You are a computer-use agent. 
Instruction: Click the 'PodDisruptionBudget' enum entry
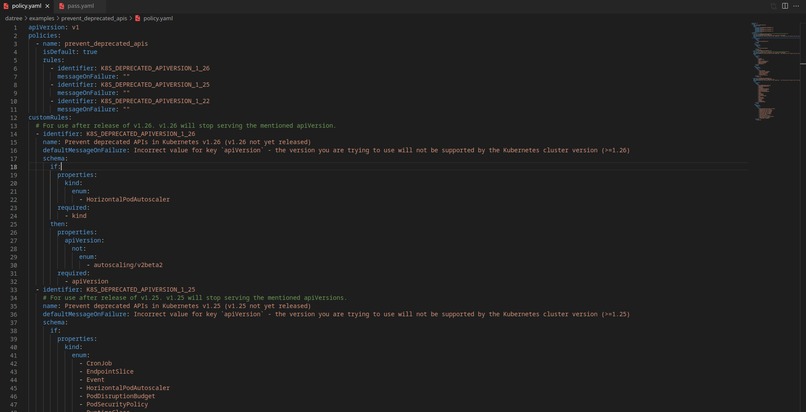[x=121, y=397]
